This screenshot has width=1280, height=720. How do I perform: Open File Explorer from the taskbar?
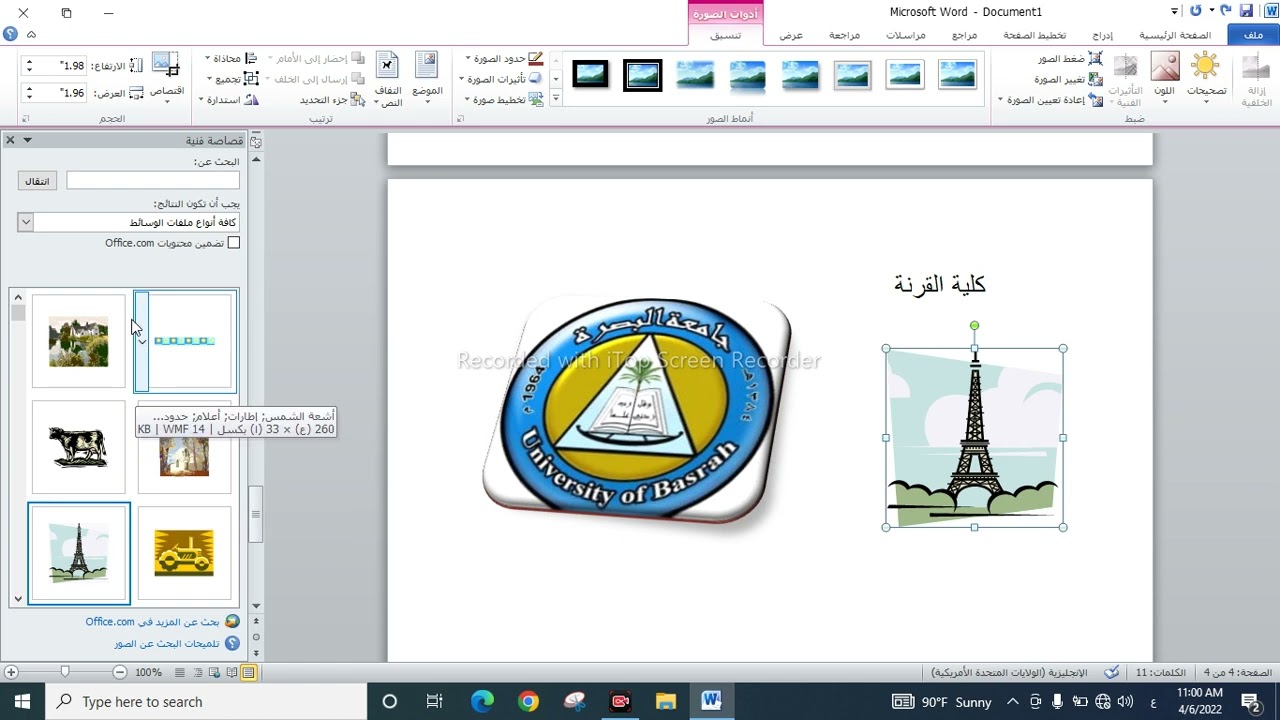click(x=666, y=701)
